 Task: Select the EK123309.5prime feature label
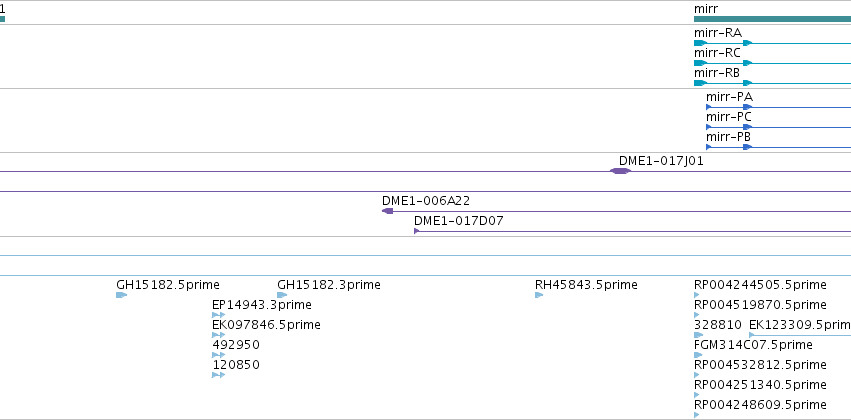click(x=800, y=324)
